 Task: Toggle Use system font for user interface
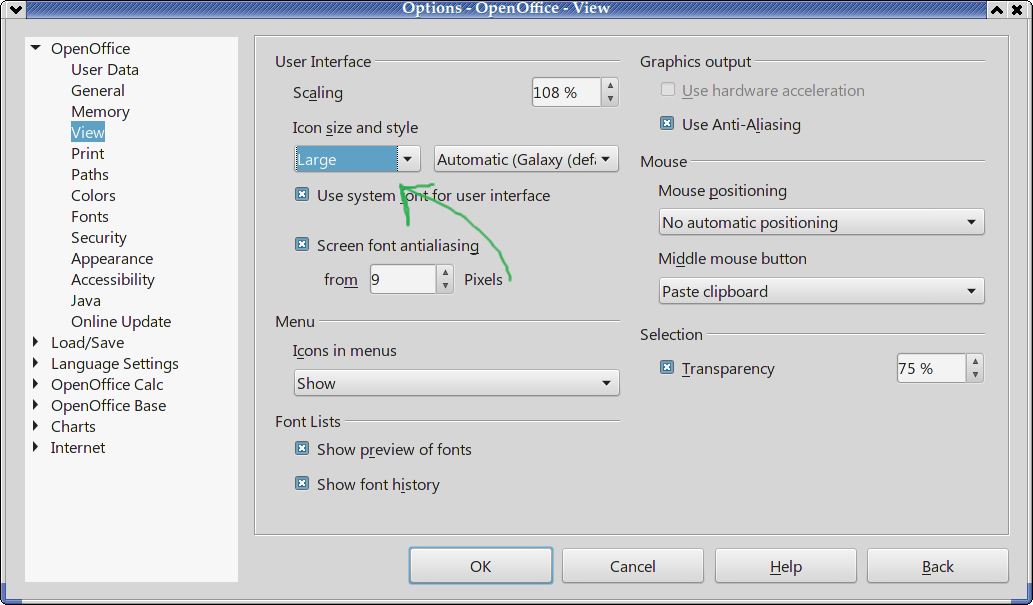pyautogui.click(x=302, y=195)
